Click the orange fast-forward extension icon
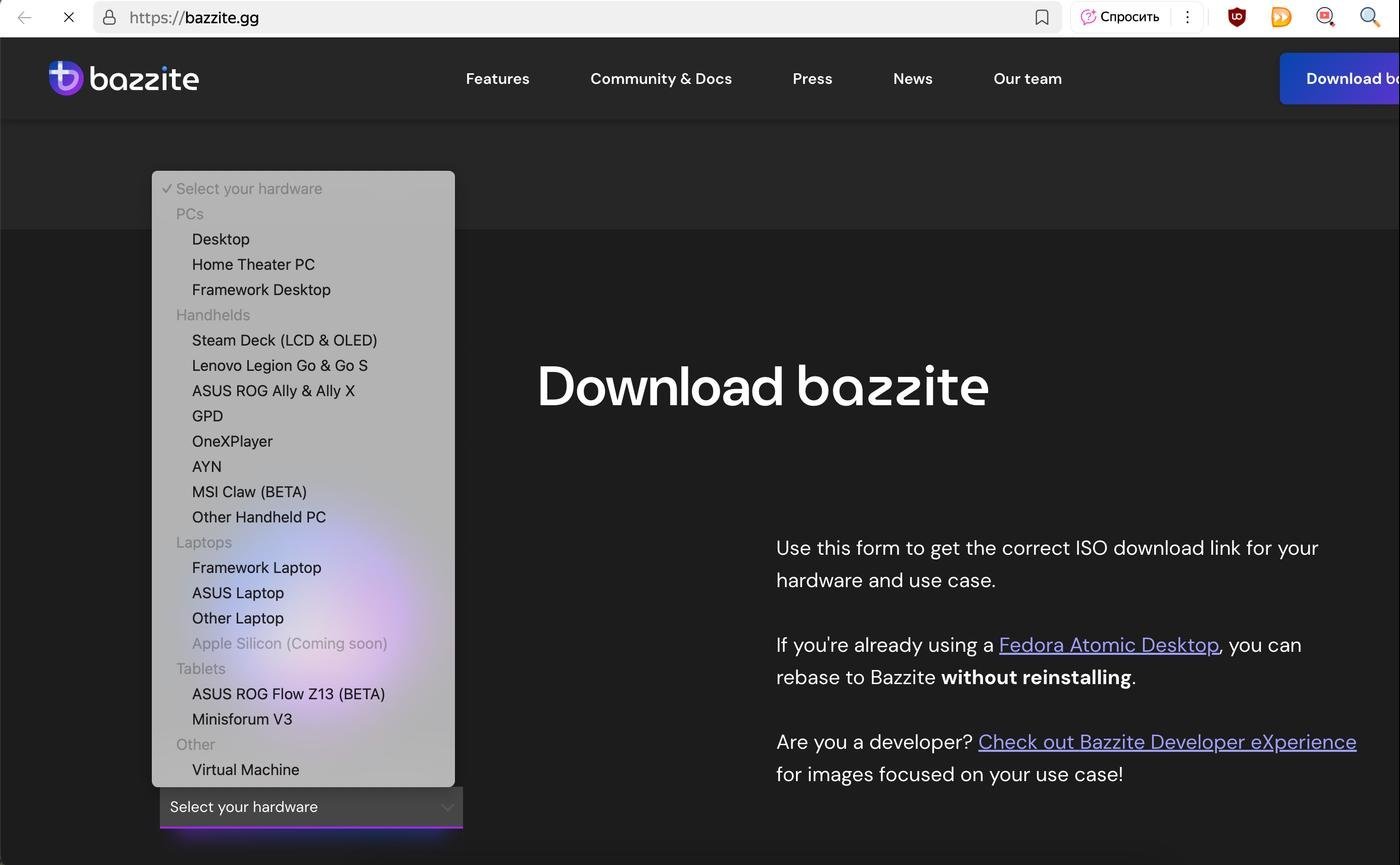 [1281, 17]
